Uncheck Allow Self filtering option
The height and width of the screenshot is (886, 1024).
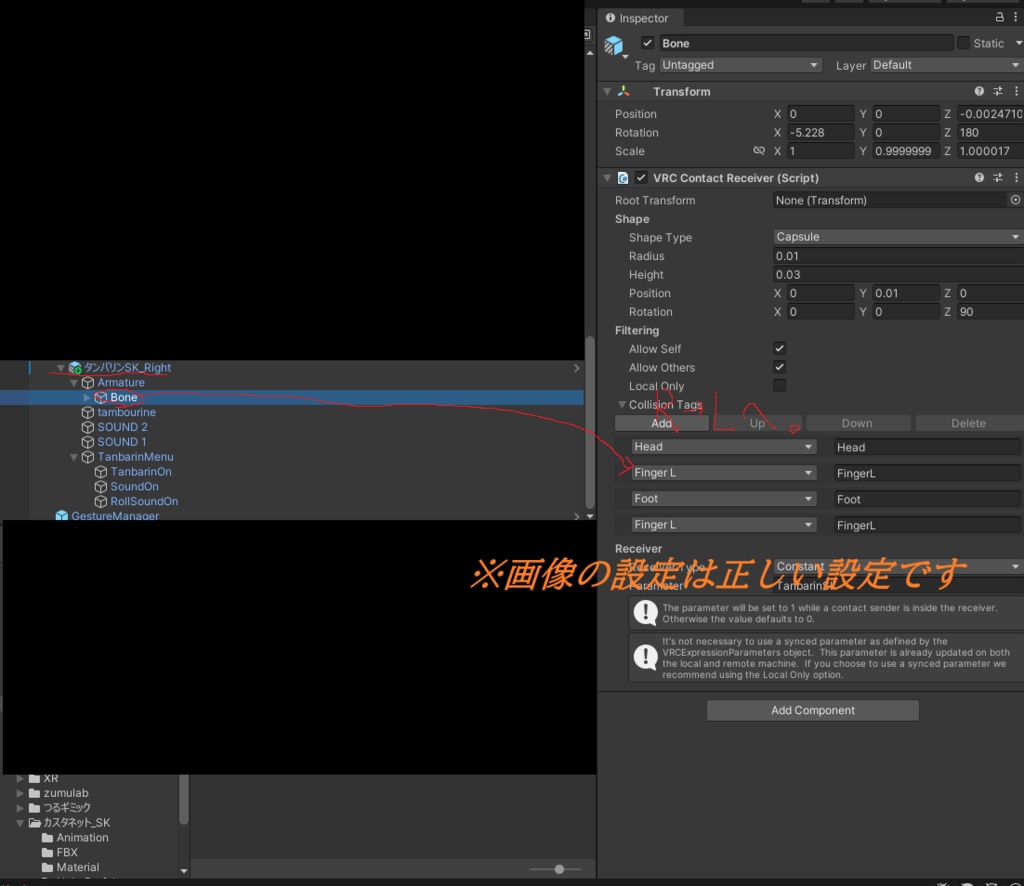click(779, 348)
